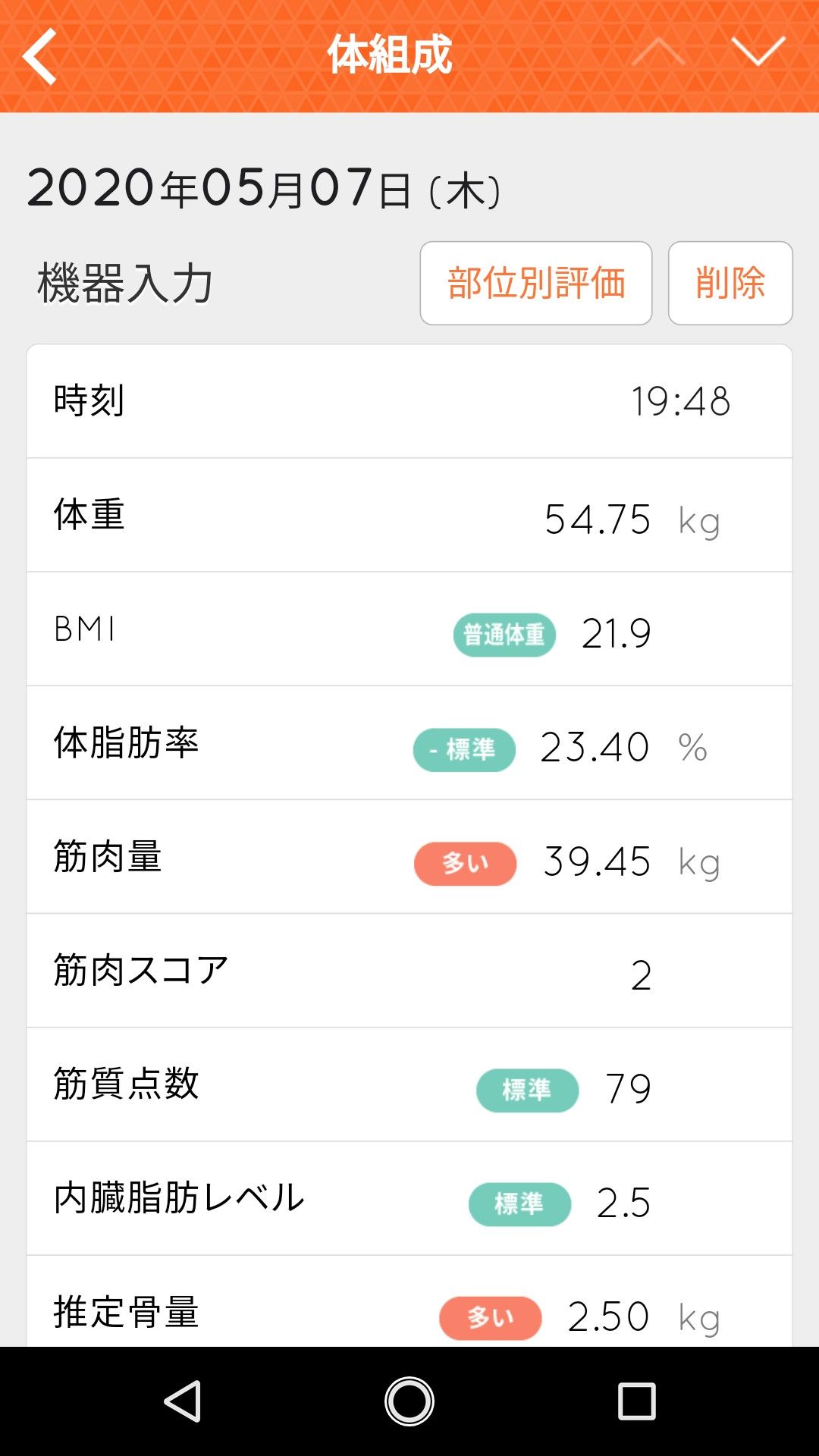Viewport: 819px width, 1456px height.
Task: Tap the 多い badge beside 筋肉量
Action: click(465, 864)
